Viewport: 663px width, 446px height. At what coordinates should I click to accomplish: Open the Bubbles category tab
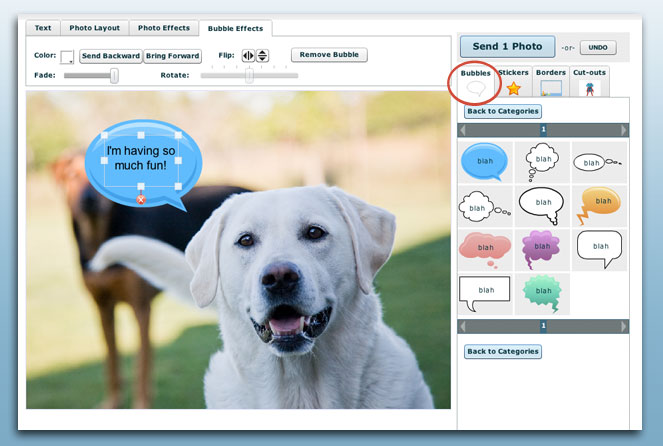click(x=476, y=82)
